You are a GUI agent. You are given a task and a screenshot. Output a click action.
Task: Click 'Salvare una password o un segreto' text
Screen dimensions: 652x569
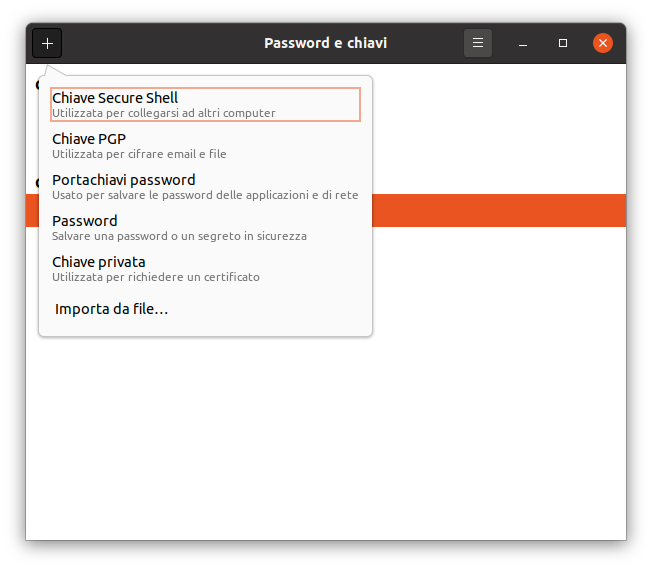tap(179, 236)
